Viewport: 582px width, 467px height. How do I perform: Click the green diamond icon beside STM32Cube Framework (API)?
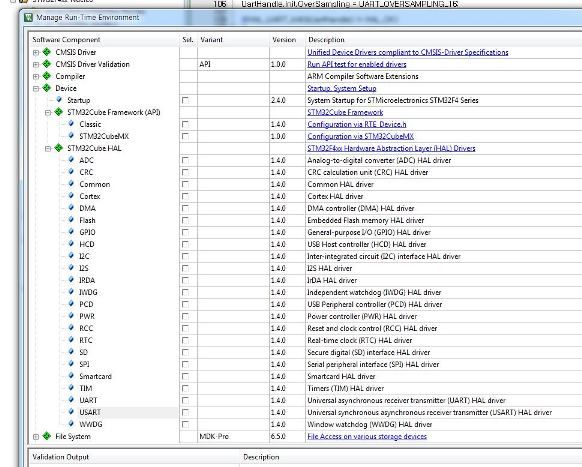tap(58, 112)
